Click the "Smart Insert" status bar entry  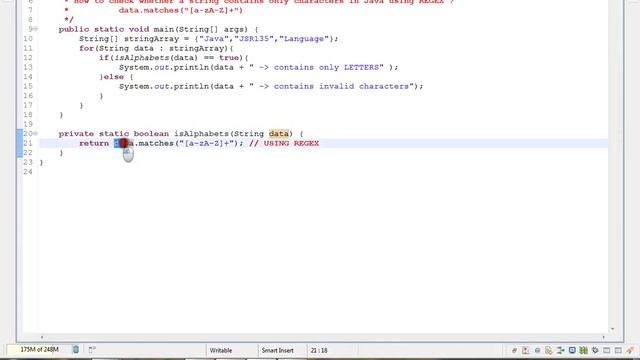pos(278,350)
